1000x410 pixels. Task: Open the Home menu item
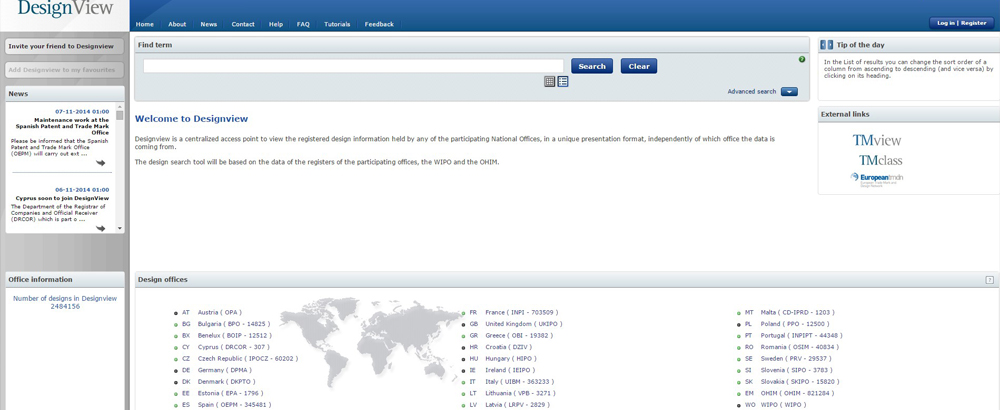tap(145, 24)
